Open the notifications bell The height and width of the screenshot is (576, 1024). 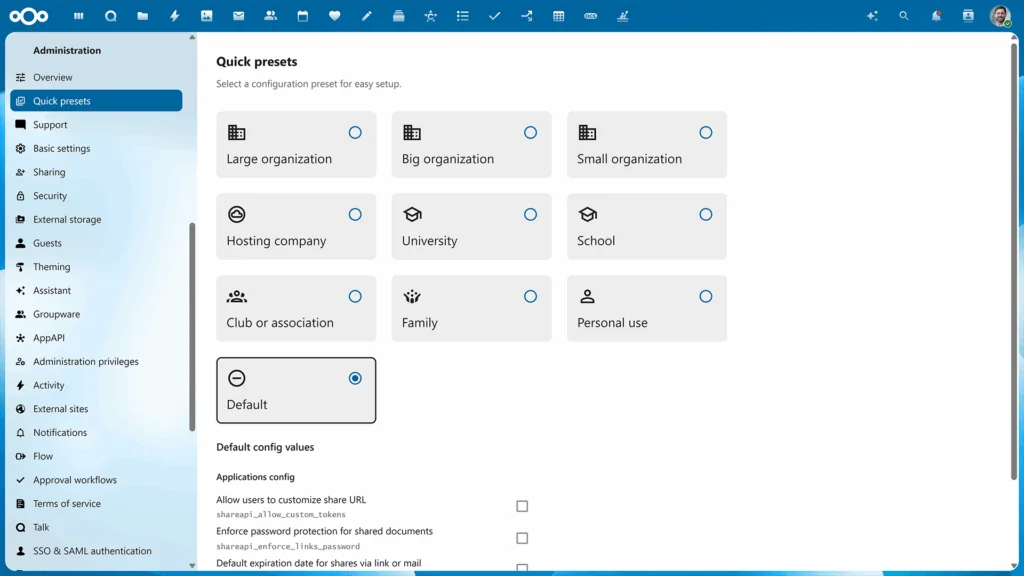tap(936, 16)
